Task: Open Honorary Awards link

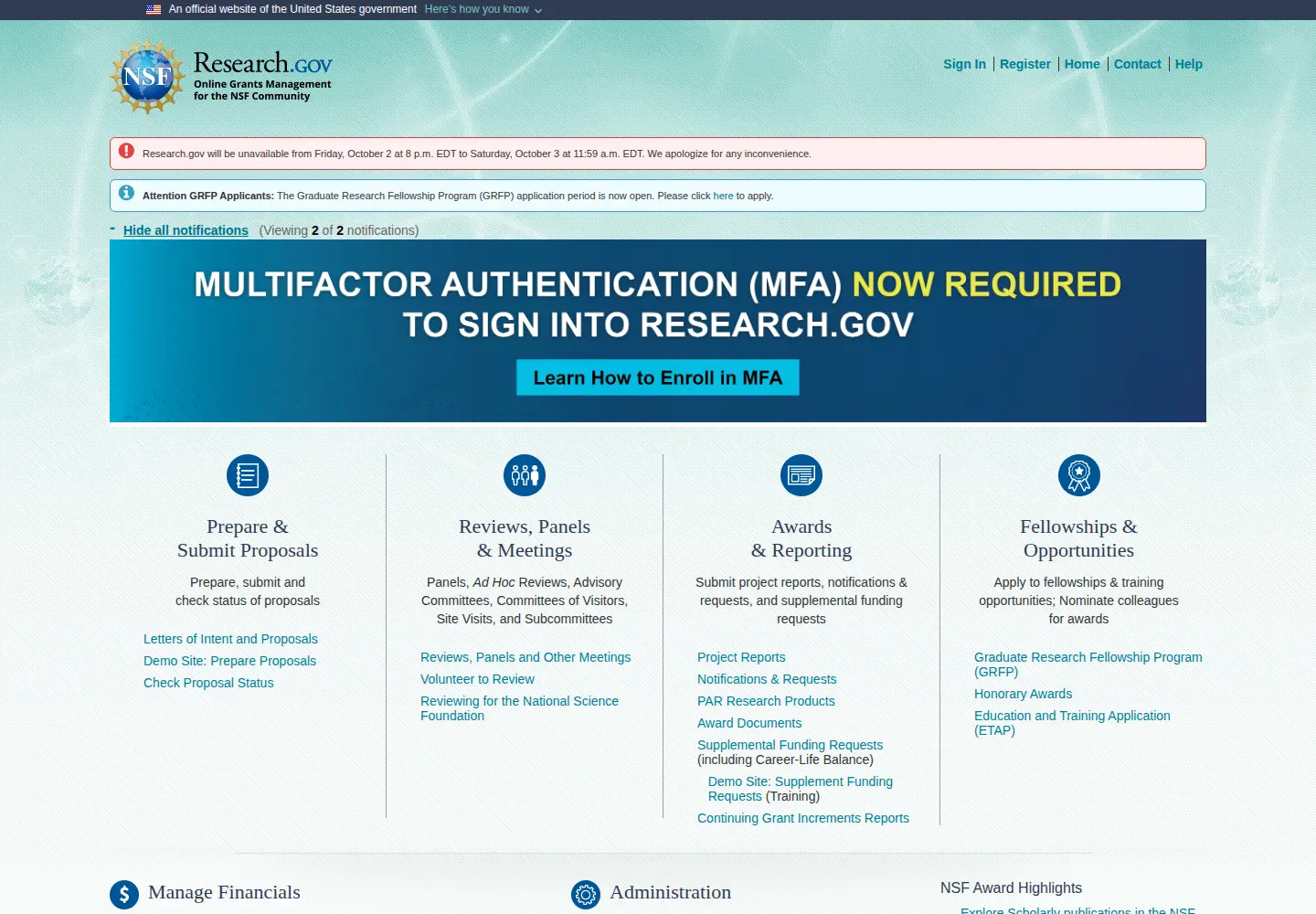Action: pos(1023,694)
